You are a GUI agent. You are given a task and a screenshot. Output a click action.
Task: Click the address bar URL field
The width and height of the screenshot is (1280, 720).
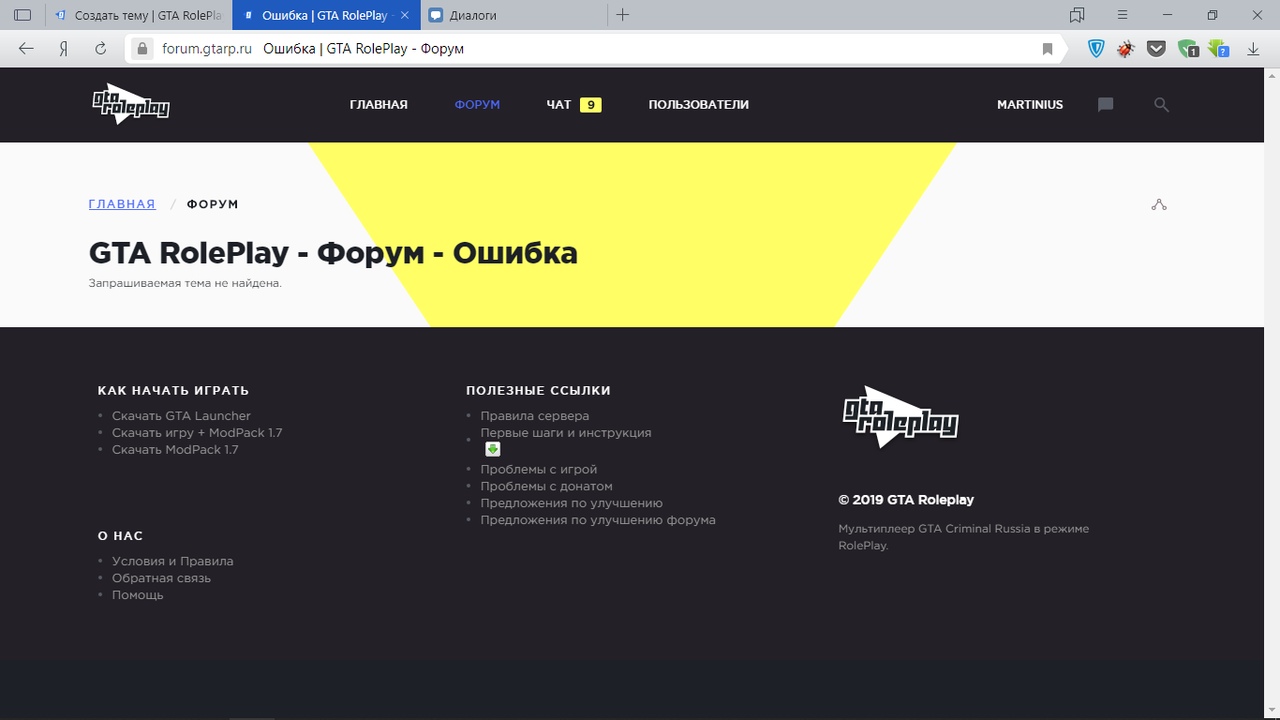(600, 49)
